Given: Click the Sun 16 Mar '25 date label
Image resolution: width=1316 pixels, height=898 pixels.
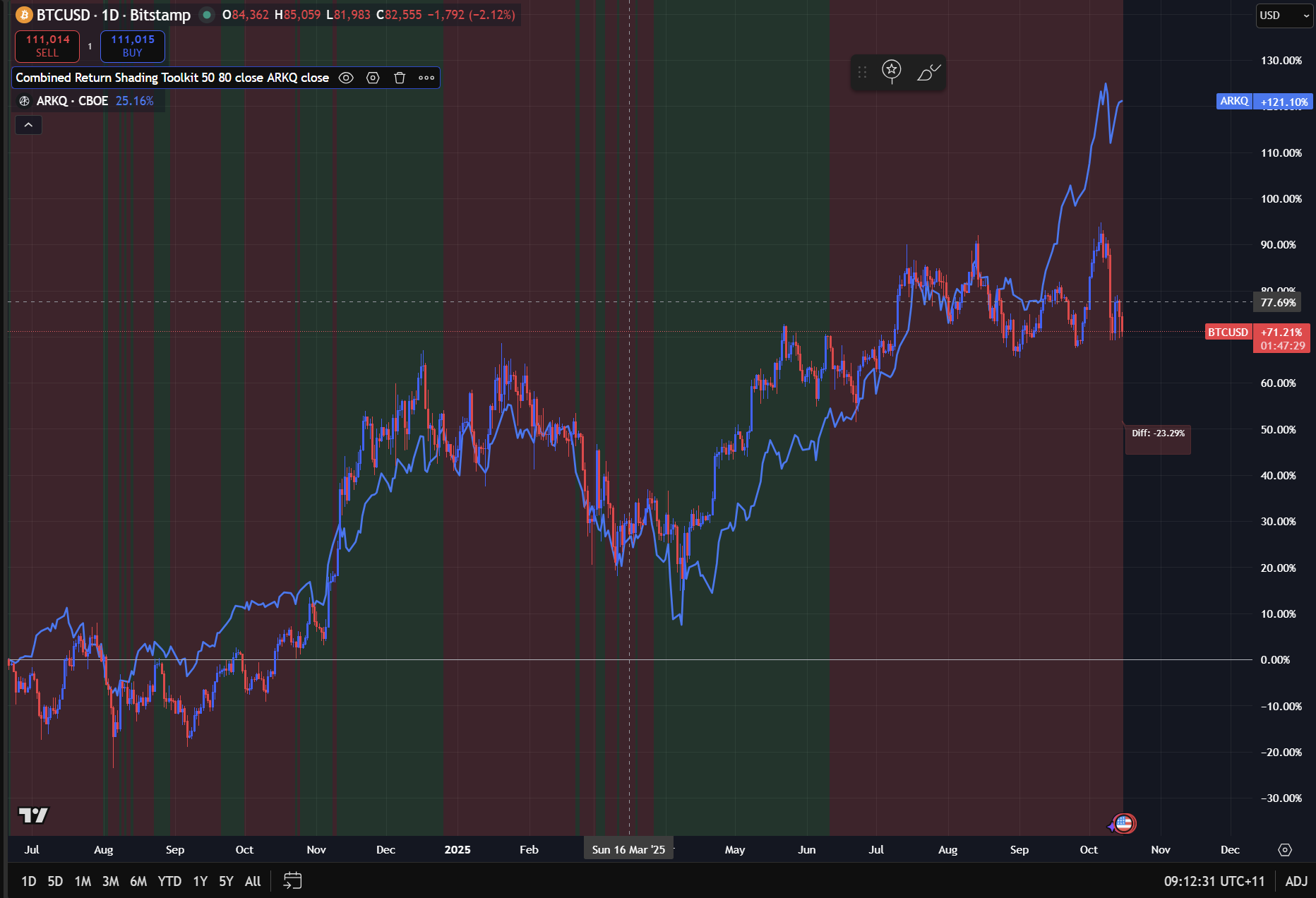Looking at the screenshot, I should [x=628, y=849].
